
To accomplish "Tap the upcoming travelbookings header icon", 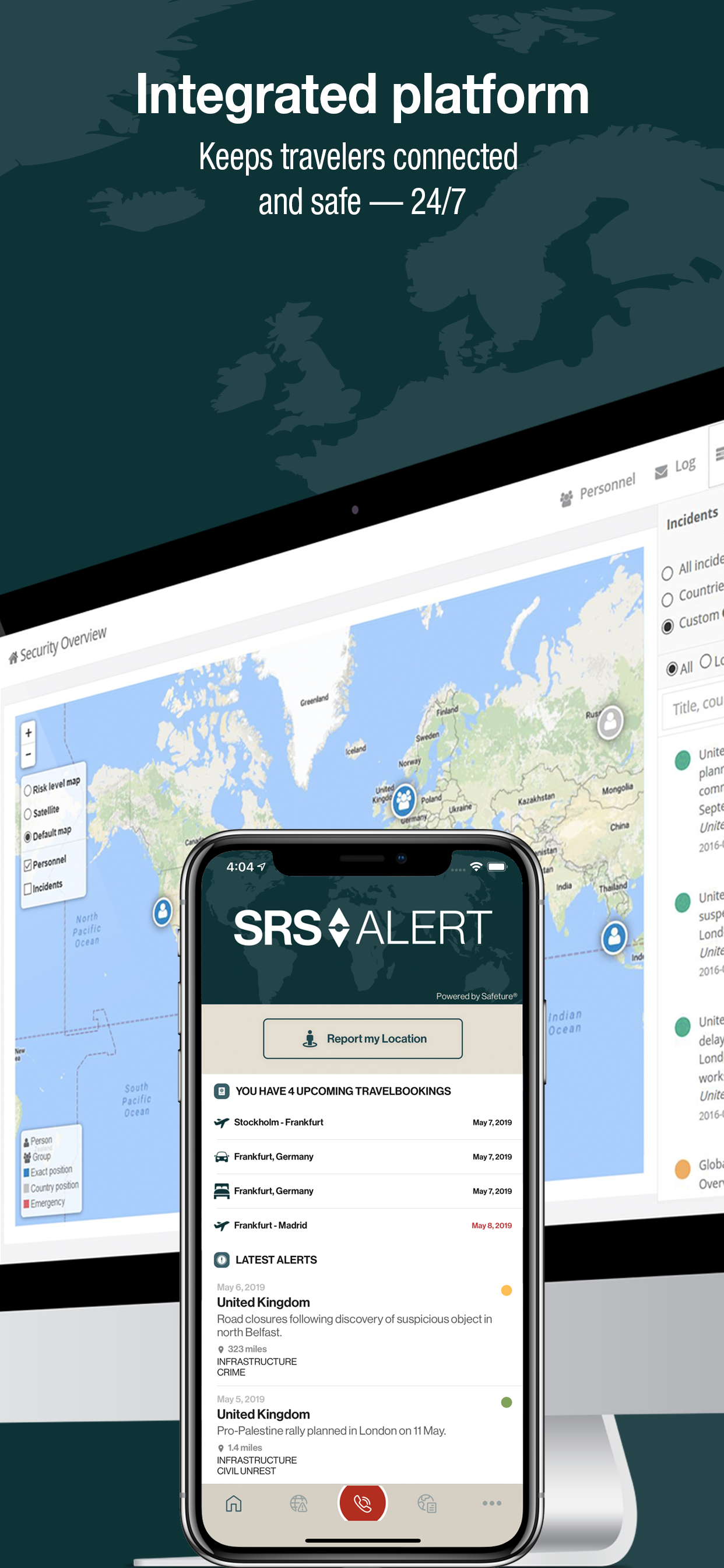I will click(x=222, y=1091).
